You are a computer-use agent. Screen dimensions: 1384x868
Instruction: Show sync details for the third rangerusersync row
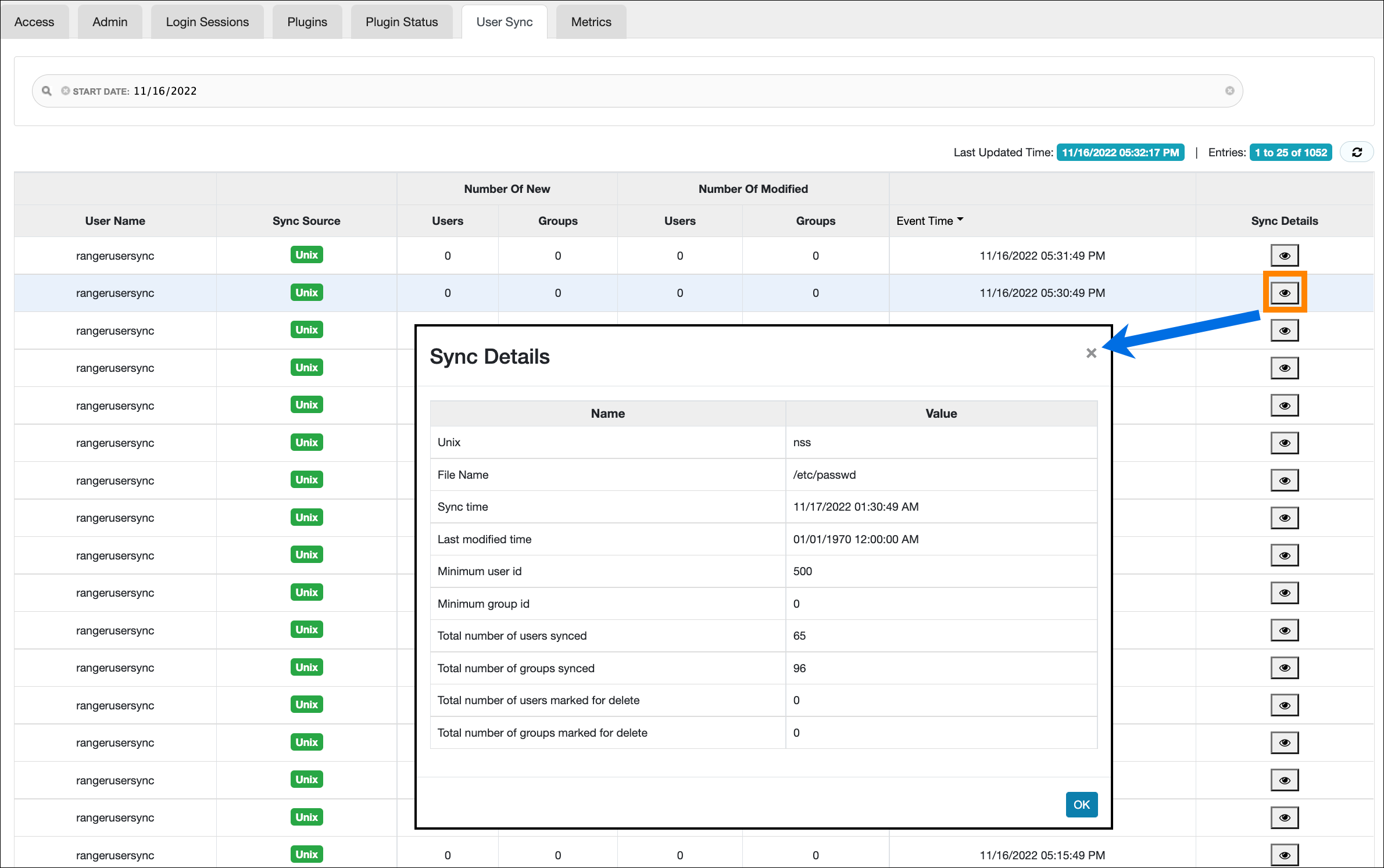(x=1285, y=330)
